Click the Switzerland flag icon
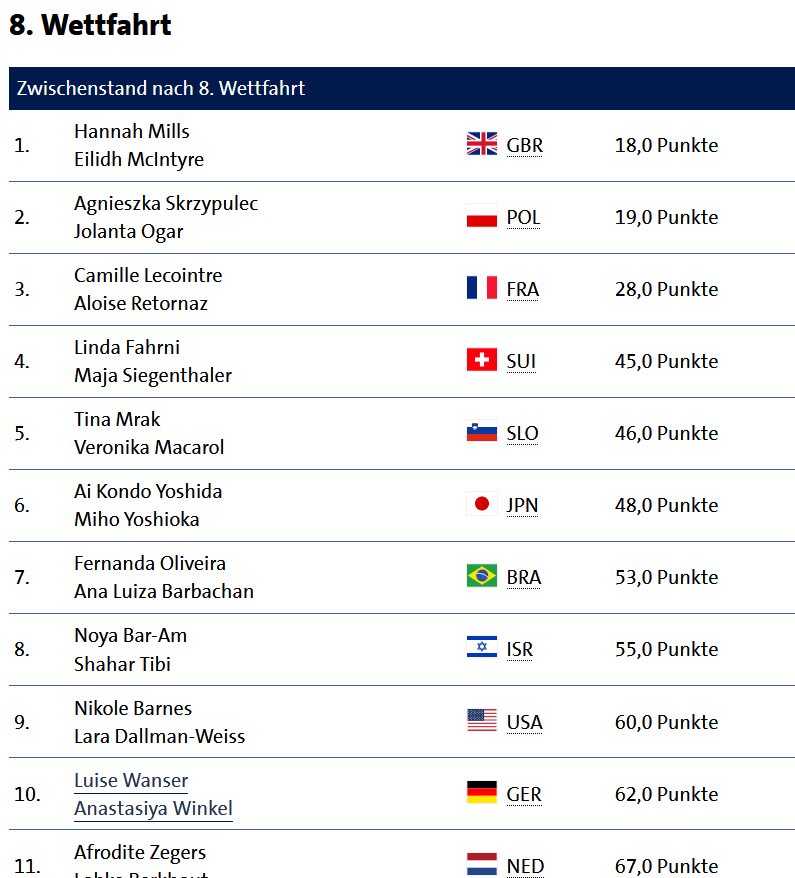Screen dimensions: 795x878 tap(481, 360)
